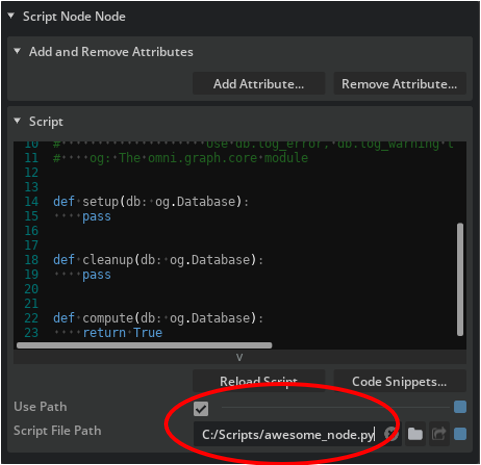Click pass on line 15
This screenshot has height=465, width=481.
pos(97,217)
